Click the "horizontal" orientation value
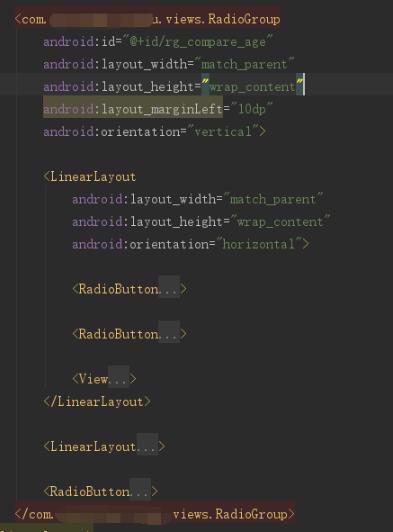The height and width of the screenshot is (532, 393). 259,244
